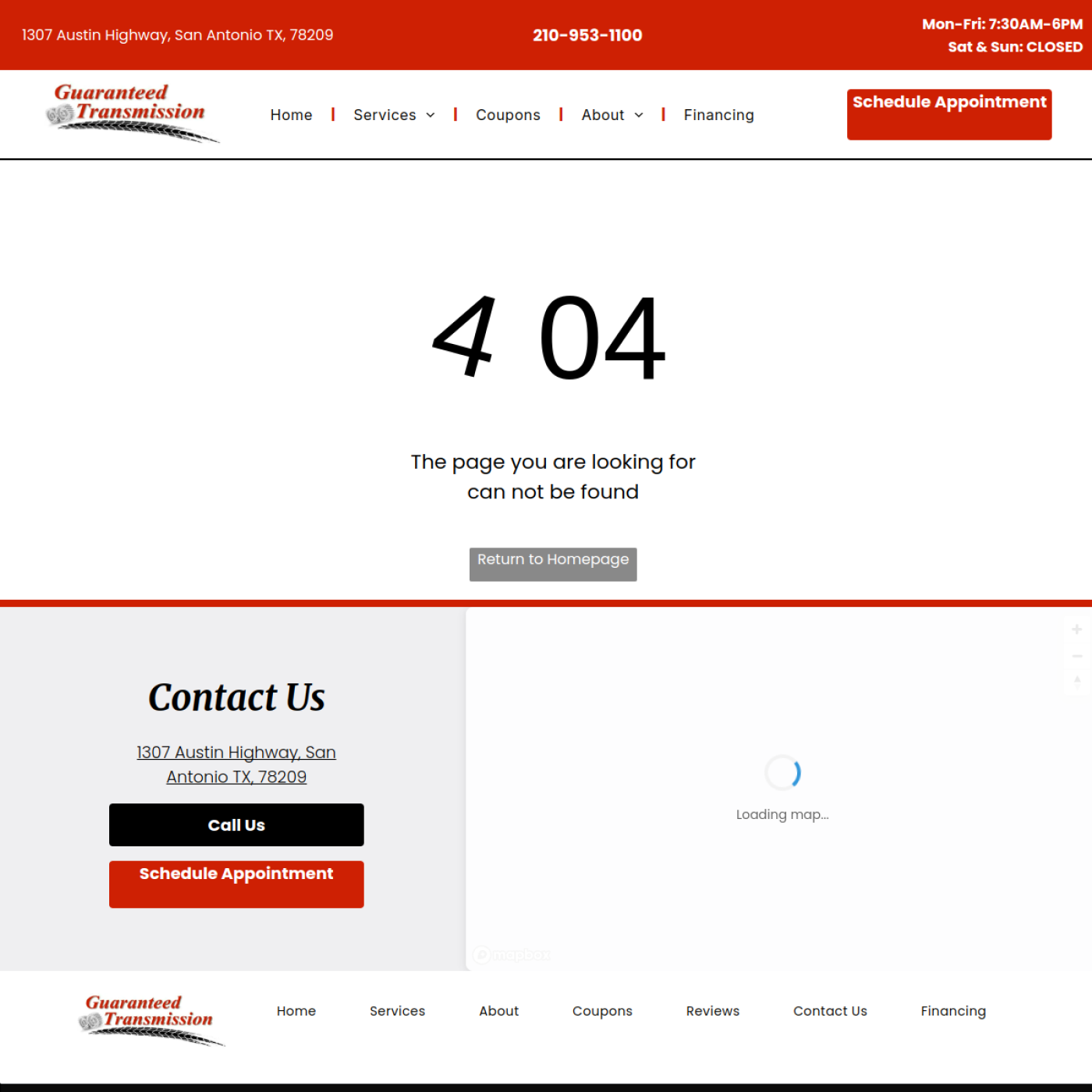The image size is (1092, 1092).
Task: Click the Guaranteed Transmission header logo
Action: click(x=133, y=114)
